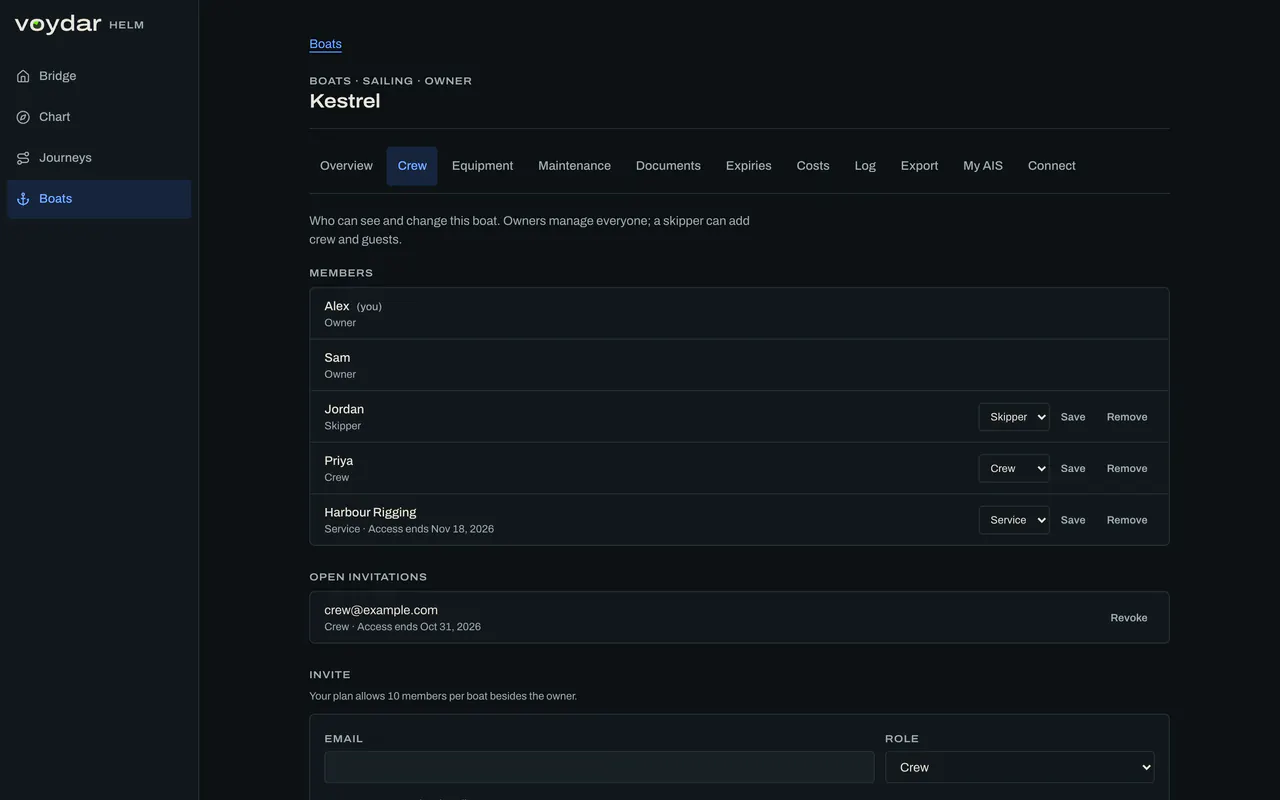This screenshot has height=800, width=1280.
Task: Click the Sam owner member row
Action: [x=739, y=365]
